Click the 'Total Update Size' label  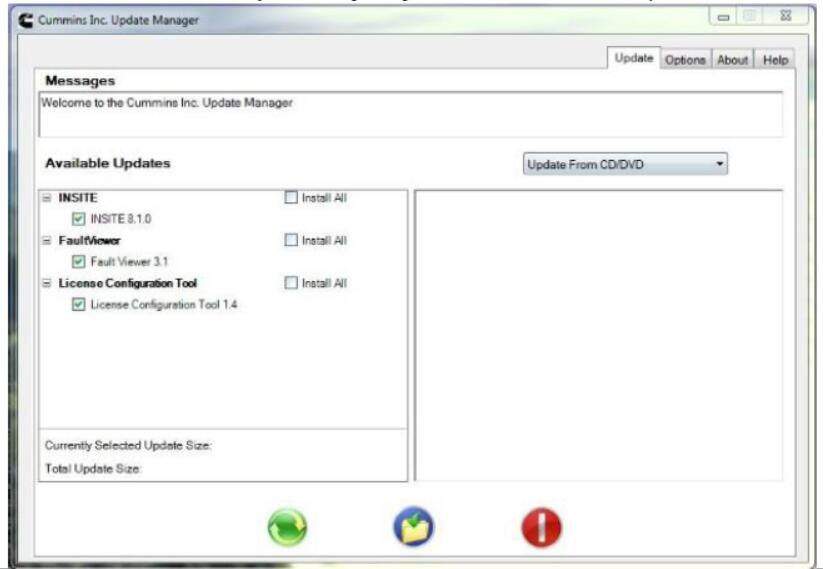[93, 469]
